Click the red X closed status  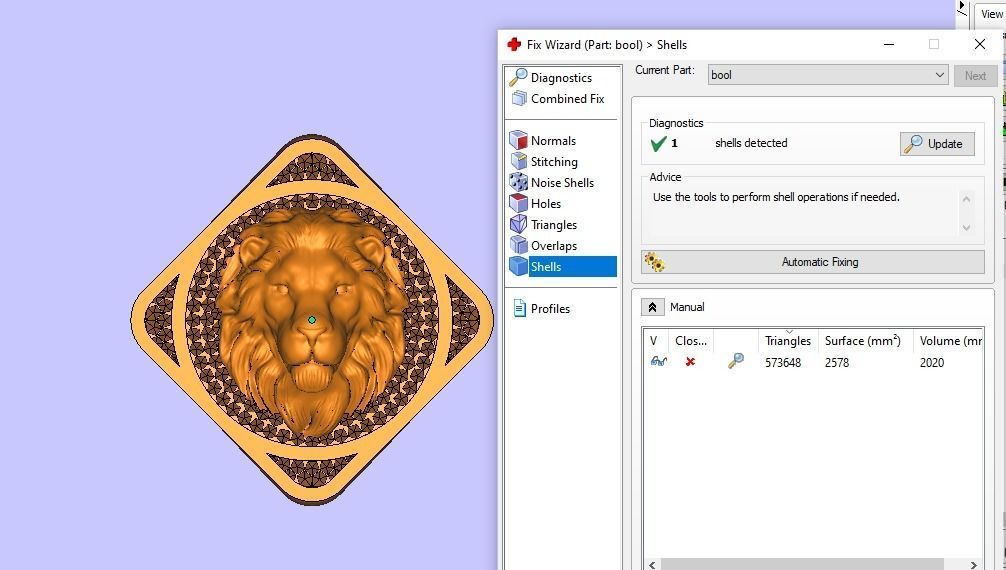pos(690,362)
